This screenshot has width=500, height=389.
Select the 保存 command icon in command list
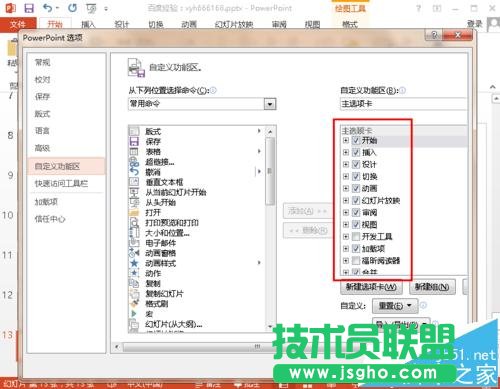click(x=134, y=141)
